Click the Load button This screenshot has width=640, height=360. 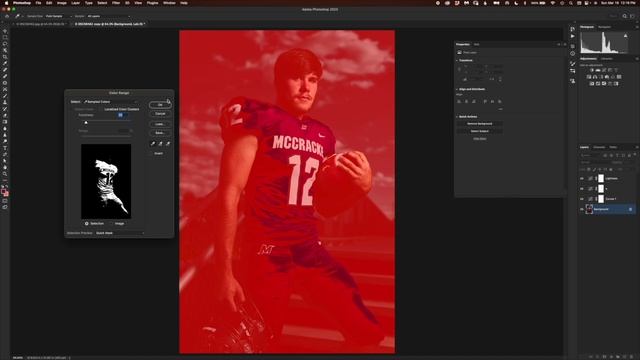click(160, 124)
